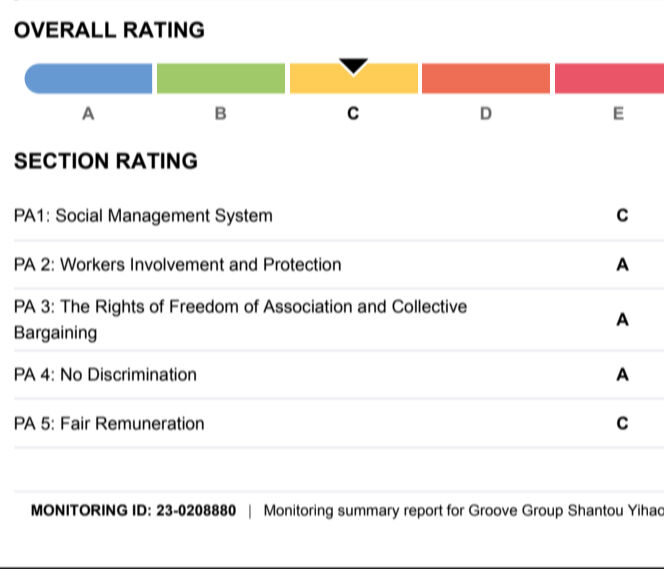This screenshot has height=569, width=664.
Task: Click the OVERALL RATING heading
Action: (x=110, y=30)
